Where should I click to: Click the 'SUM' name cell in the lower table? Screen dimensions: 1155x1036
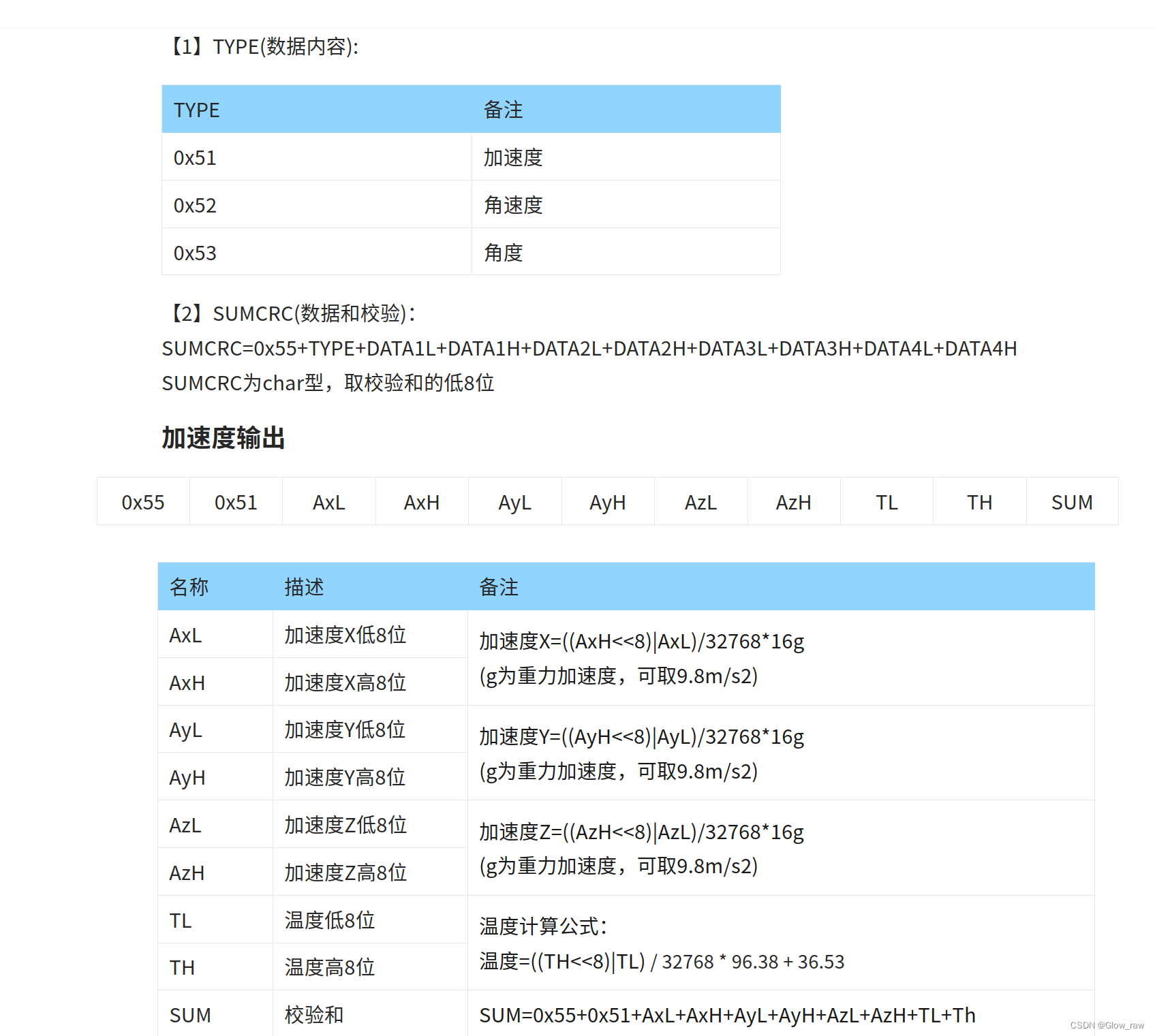tap(215, 1014)
